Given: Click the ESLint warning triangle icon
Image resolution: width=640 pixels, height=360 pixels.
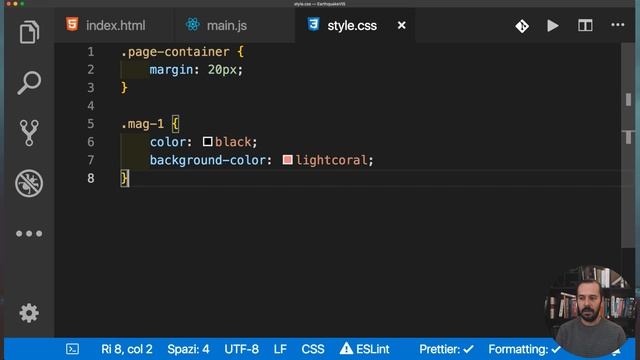Looking at the screenshot, I should 346,349.
